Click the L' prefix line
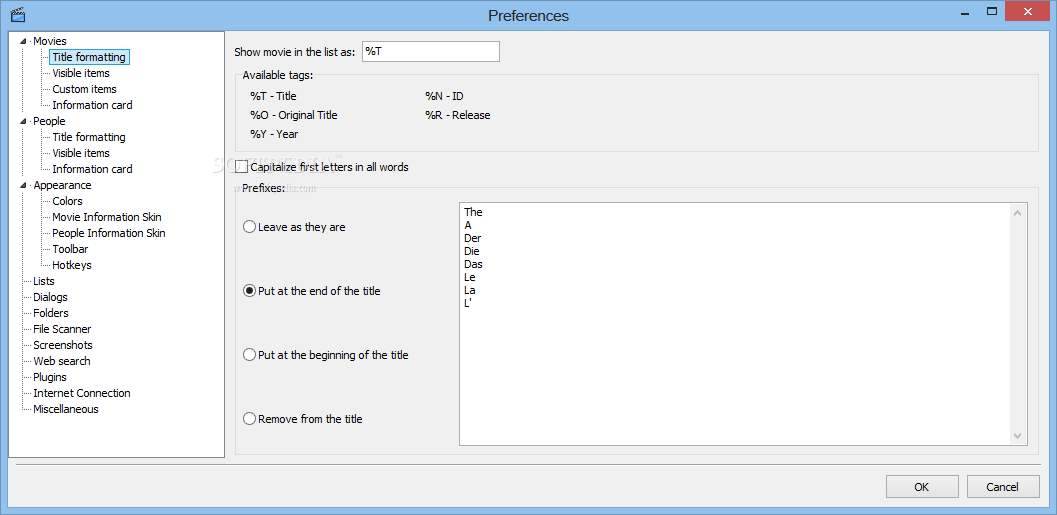This screenshot has height=515, width=1057. (469, 303)
